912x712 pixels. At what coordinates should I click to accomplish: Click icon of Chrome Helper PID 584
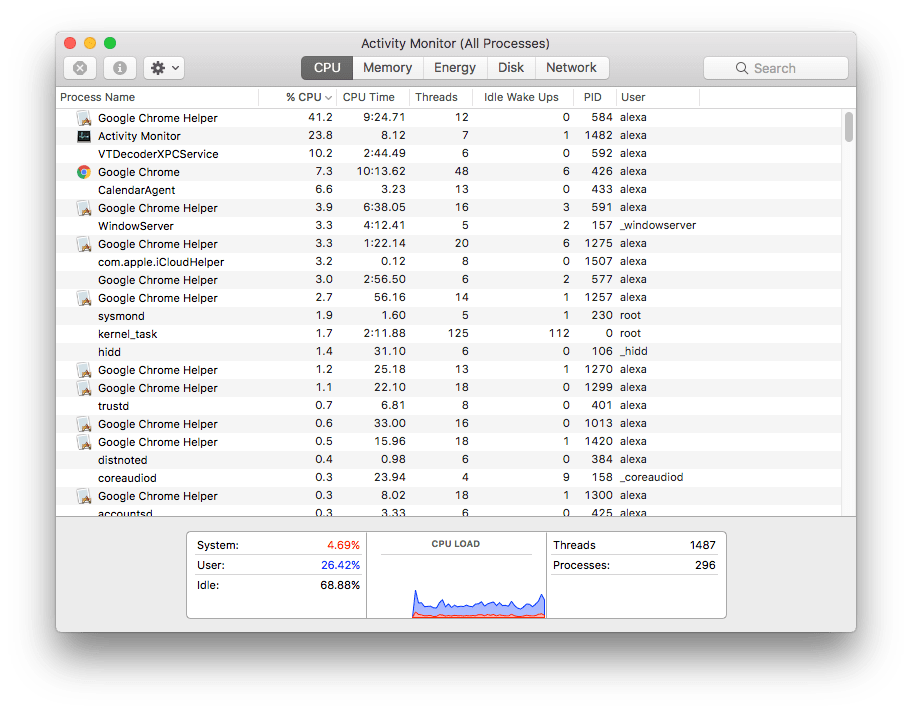click(x=84, y=118)
